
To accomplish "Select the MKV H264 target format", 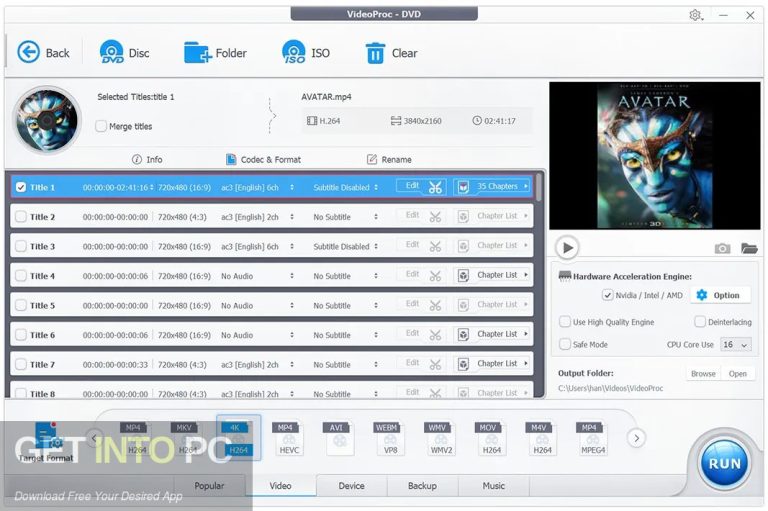I will click(186, 438).
